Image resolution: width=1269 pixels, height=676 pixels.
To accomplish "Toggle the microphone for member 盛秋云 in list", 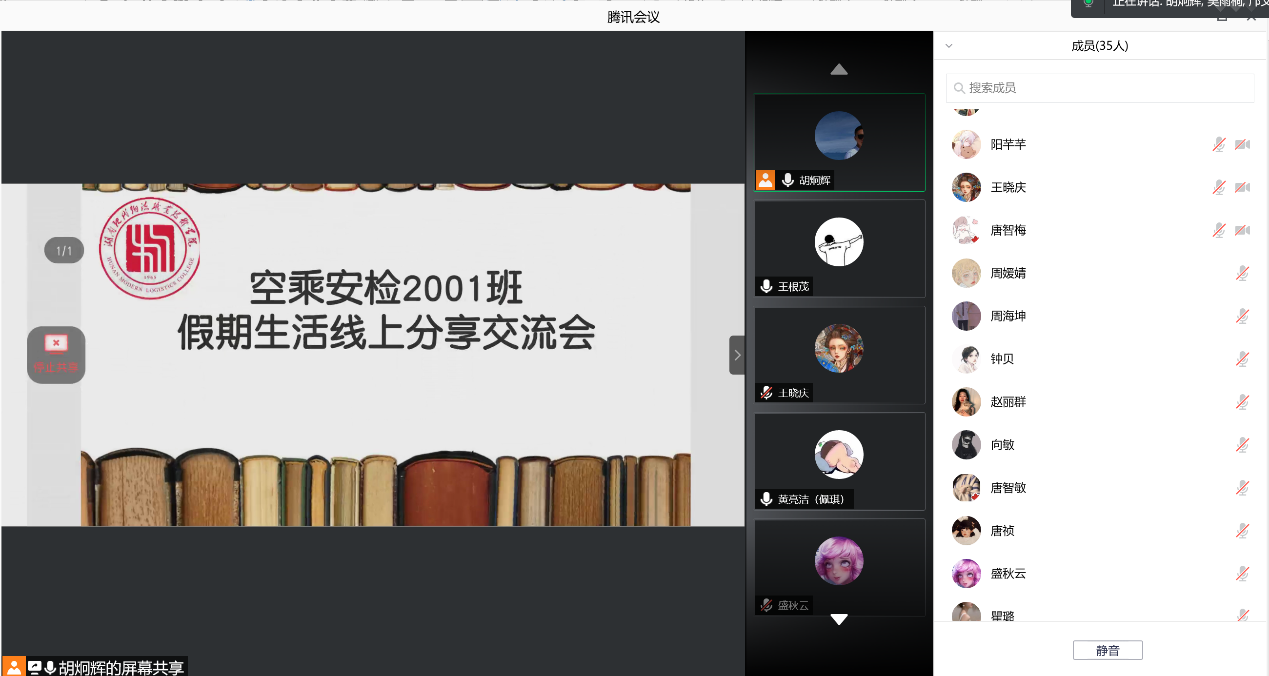I will (x=1242, y=574).
